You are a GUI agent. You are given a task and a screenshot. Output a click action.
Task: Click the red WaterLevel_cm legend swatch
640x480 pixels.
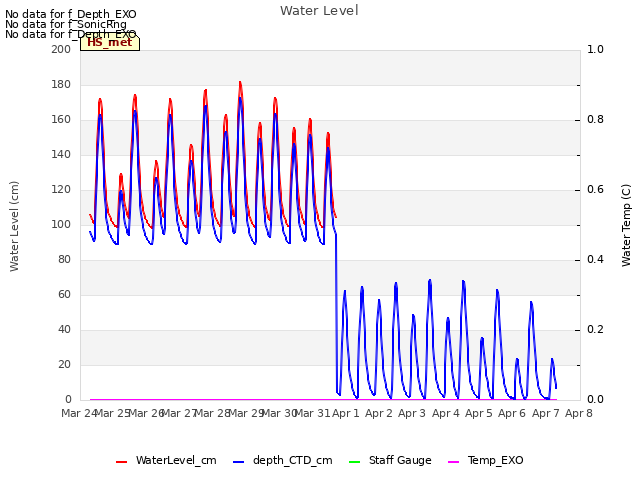pos(122,462)
